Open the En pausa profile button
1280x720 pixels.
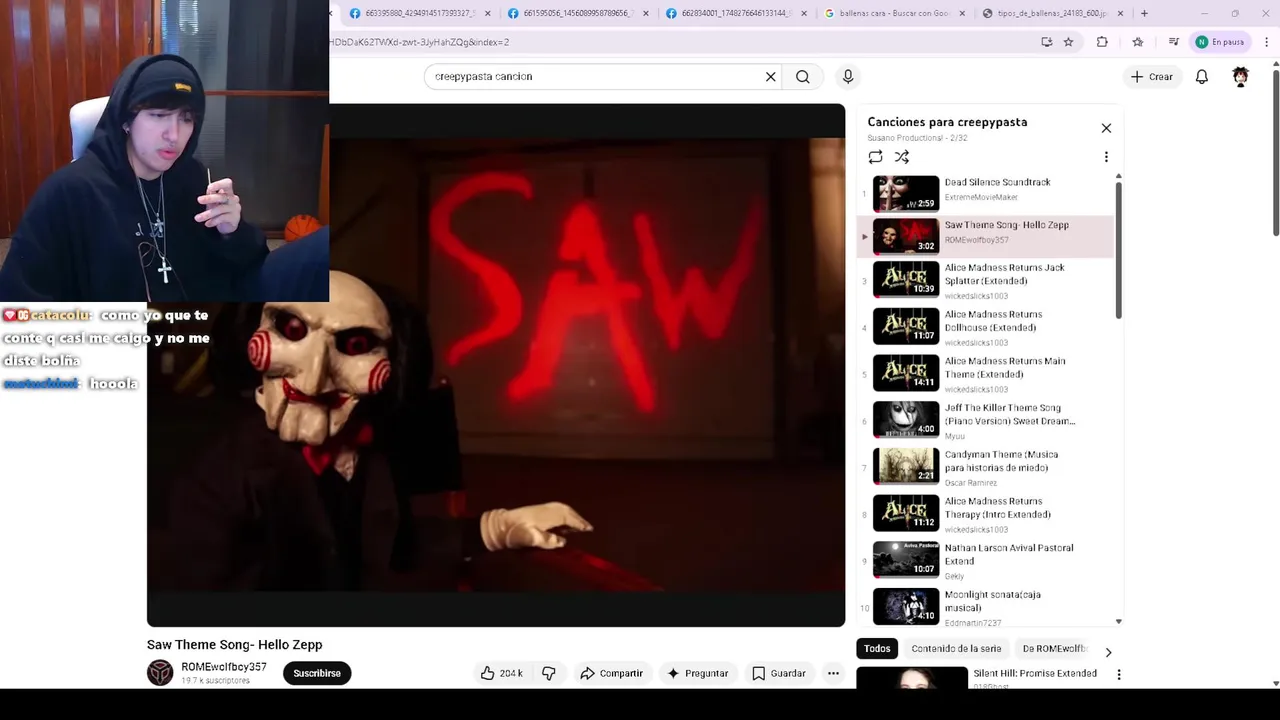(1220, 42)
